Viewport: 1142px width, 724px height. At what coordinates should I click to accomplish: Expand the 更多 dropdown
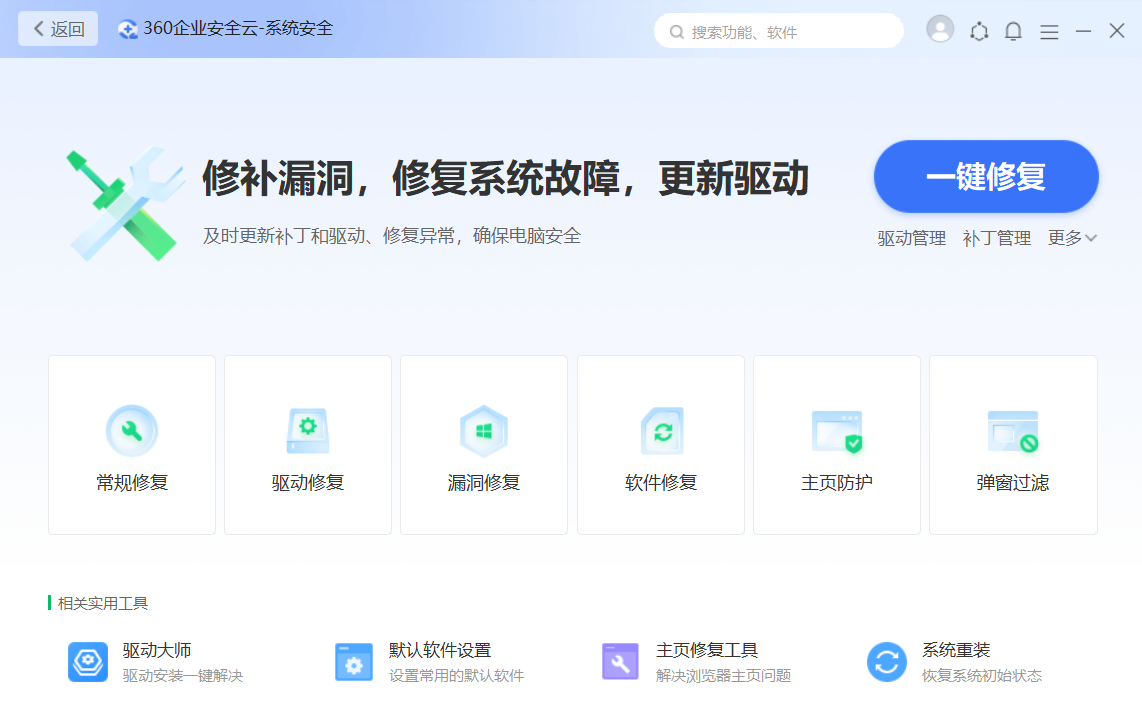(x=1073, y=238)
